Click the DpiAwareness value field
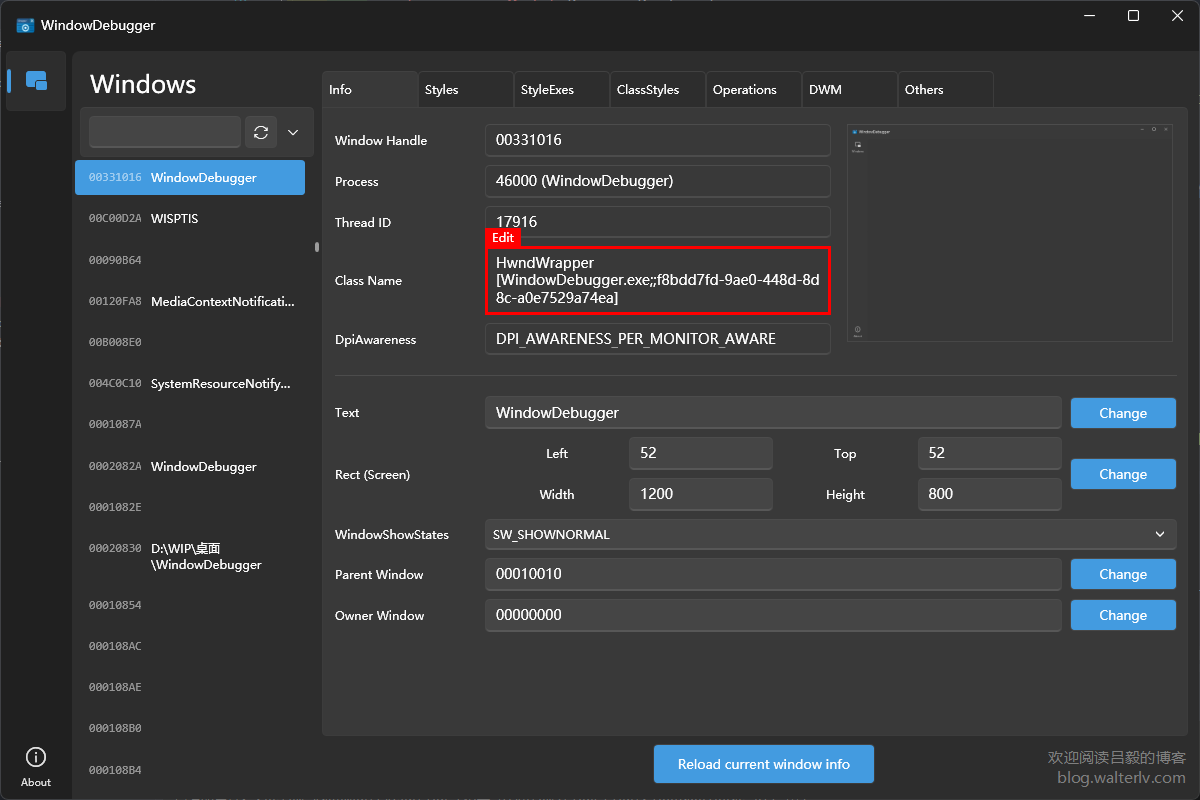Image resolution: width=1200 pixels, height=800 pixels. pyautogui.click(x=658, y=339)
